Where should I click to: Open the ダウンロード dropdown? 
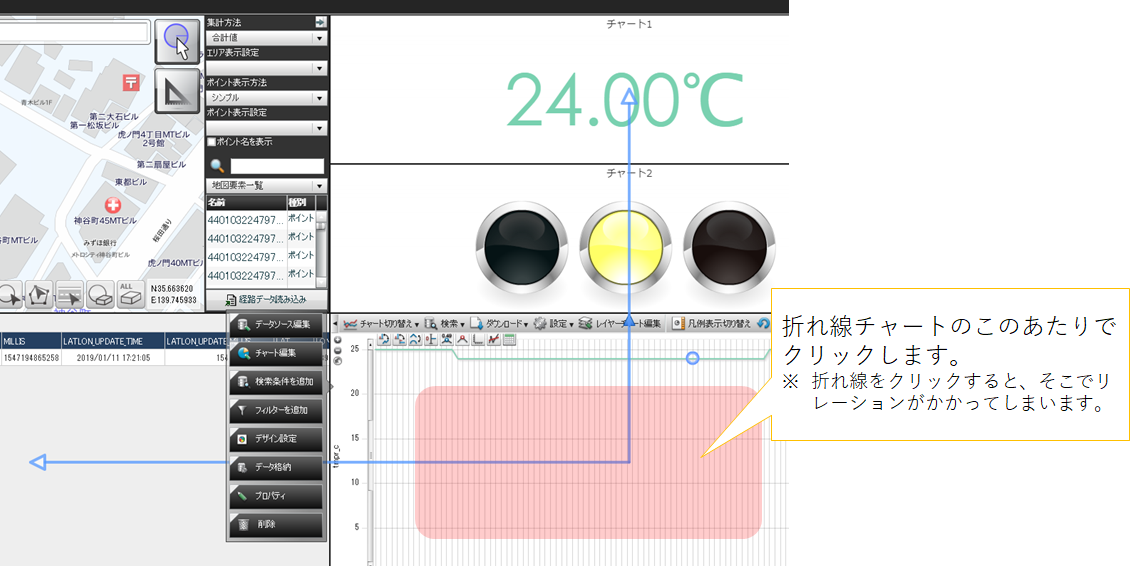[x=500, y=323]
